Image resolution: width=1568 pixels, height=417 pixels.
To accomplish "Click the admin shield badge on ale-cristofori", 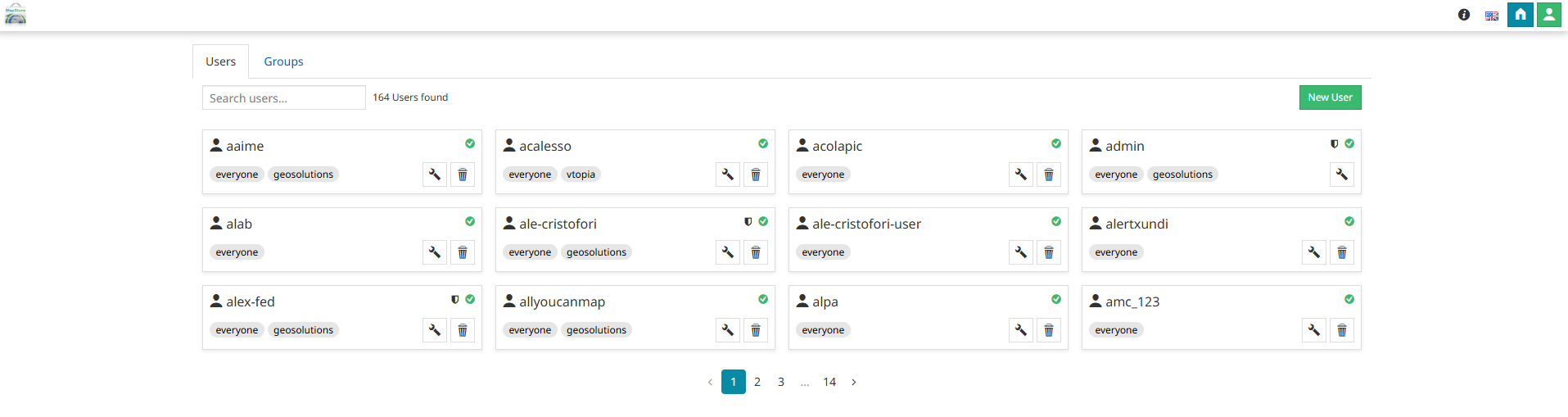I will click(x=748, y=221).
